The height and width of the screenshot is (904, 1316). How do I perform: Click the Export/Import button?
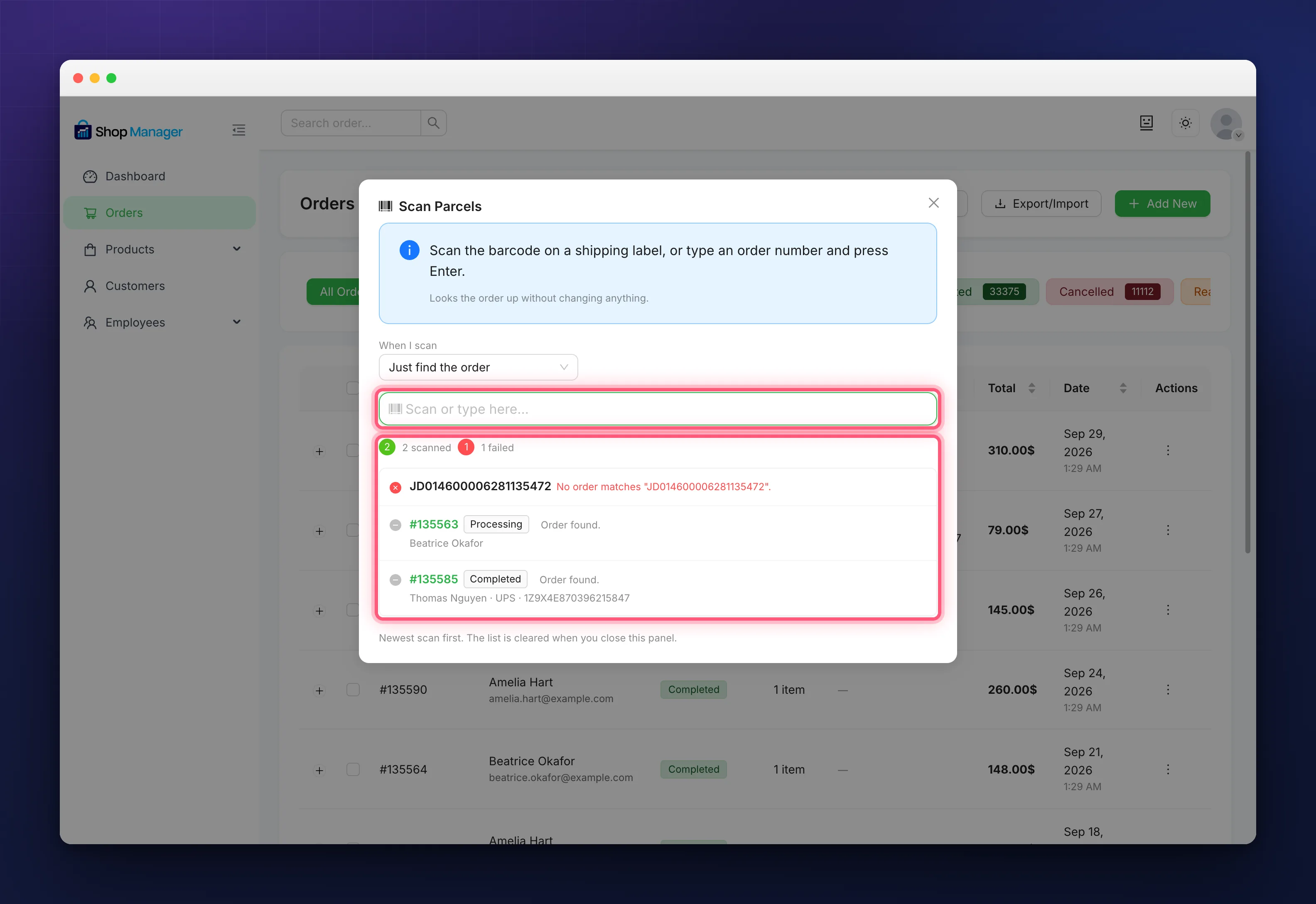pyautogui.click(x=1041, y=203)
